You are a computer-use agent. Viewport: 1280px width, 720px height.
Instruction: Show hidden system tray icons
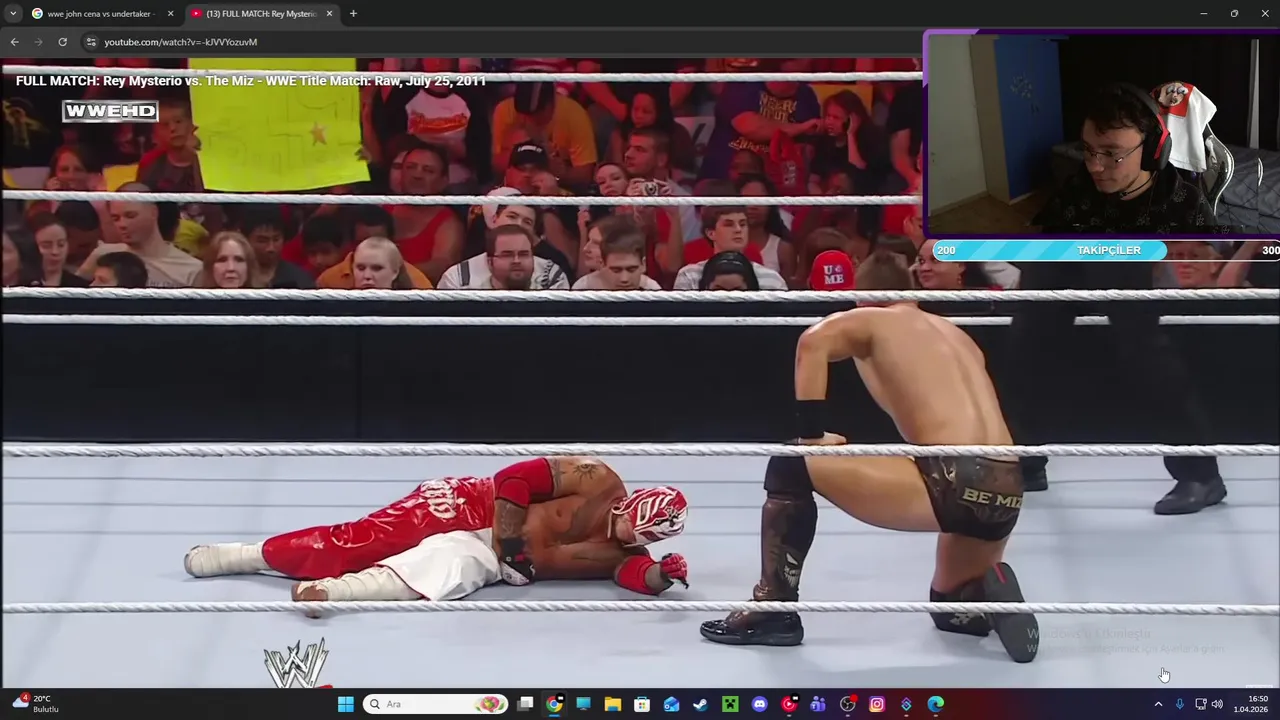[1158, 704]
